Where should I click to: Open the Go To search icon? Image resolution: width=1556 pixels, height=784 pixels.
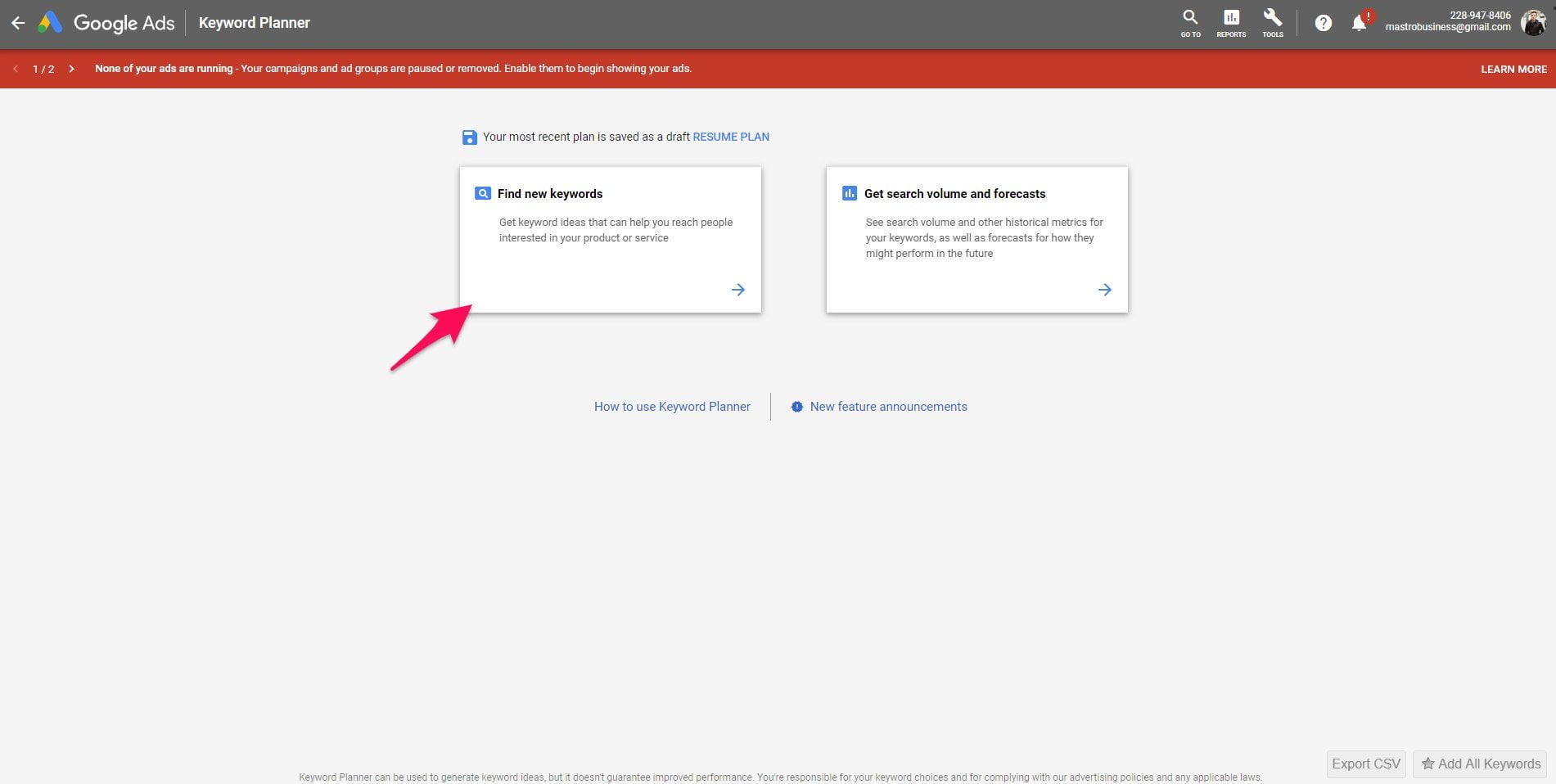pos(1190,23)
